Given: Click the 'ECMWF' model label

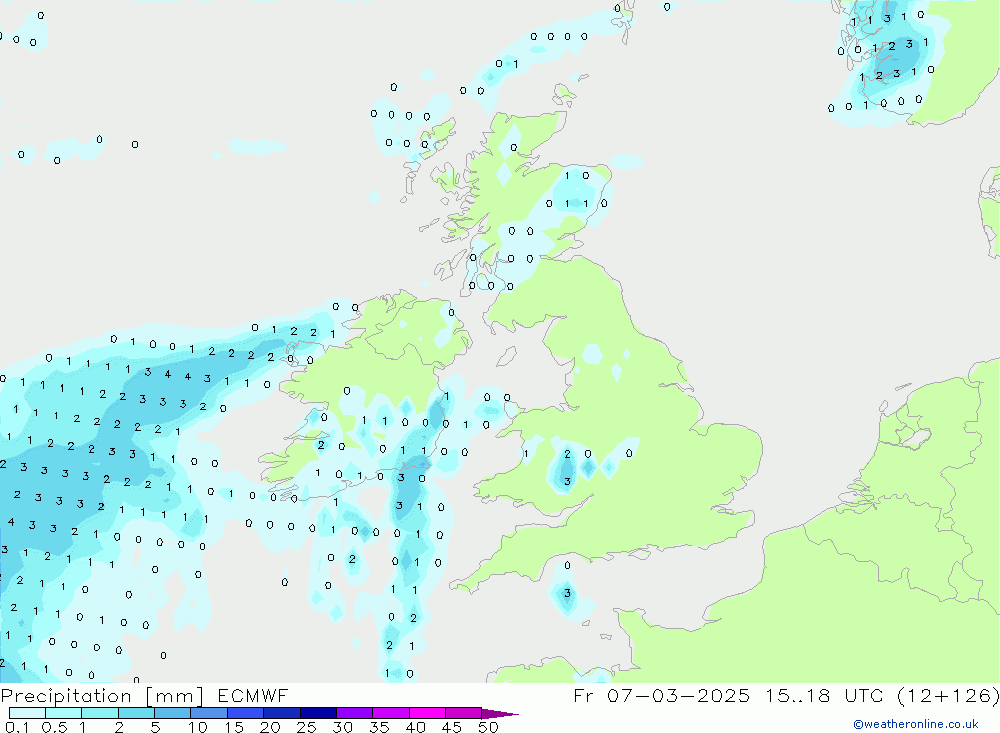Looking at the screenshot, I should point(253,695).
